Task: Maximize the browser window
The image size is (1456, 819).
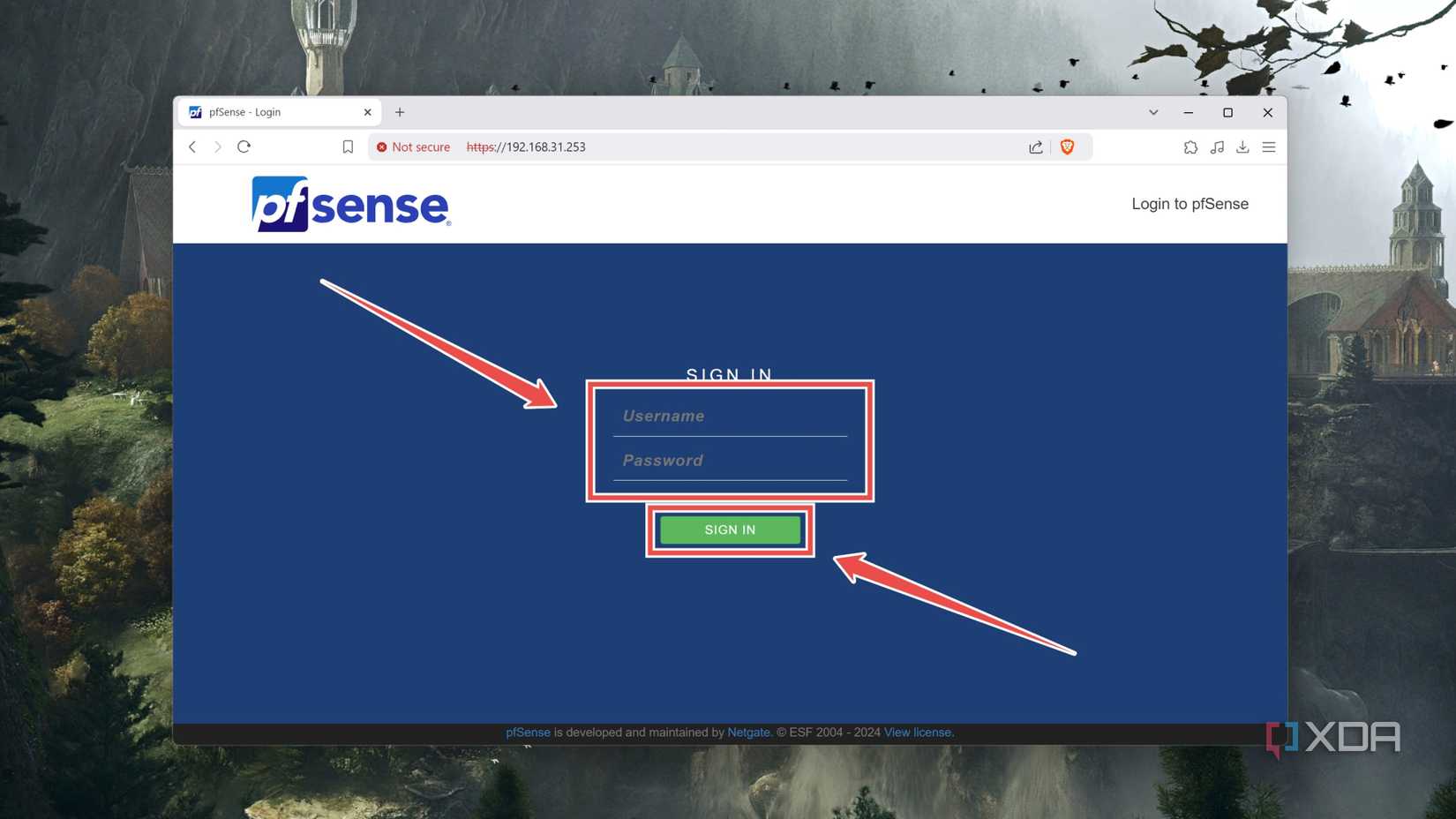Action: tap(1227, 112)
